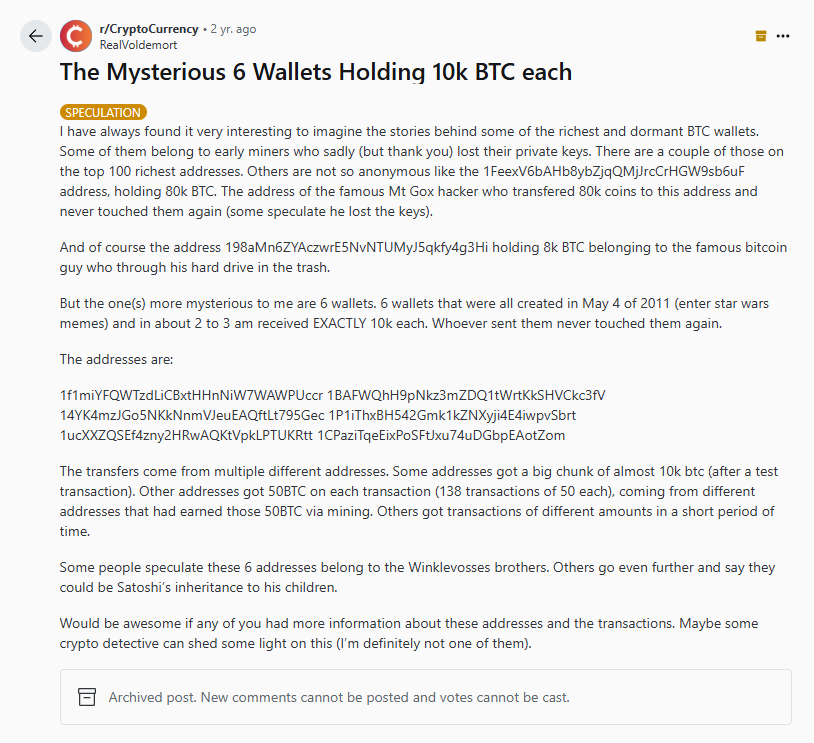Visit the r/CryptoCurrency subreddit link
The height and width of the screenshot is (743, 814).
149,29
